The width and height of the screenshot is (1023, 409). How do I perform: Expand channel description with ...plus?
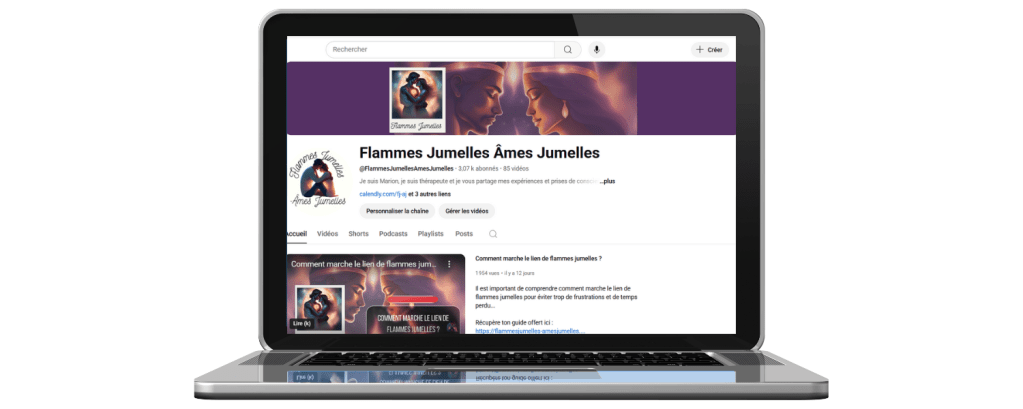point(607,181)
